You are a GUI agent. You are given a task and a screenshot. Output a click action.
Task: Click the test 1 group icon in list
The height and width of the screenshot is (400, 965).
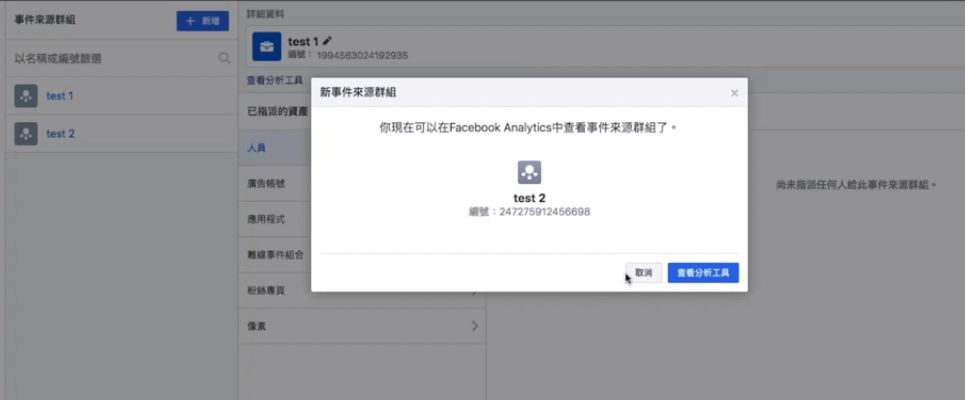pos(26,96)
